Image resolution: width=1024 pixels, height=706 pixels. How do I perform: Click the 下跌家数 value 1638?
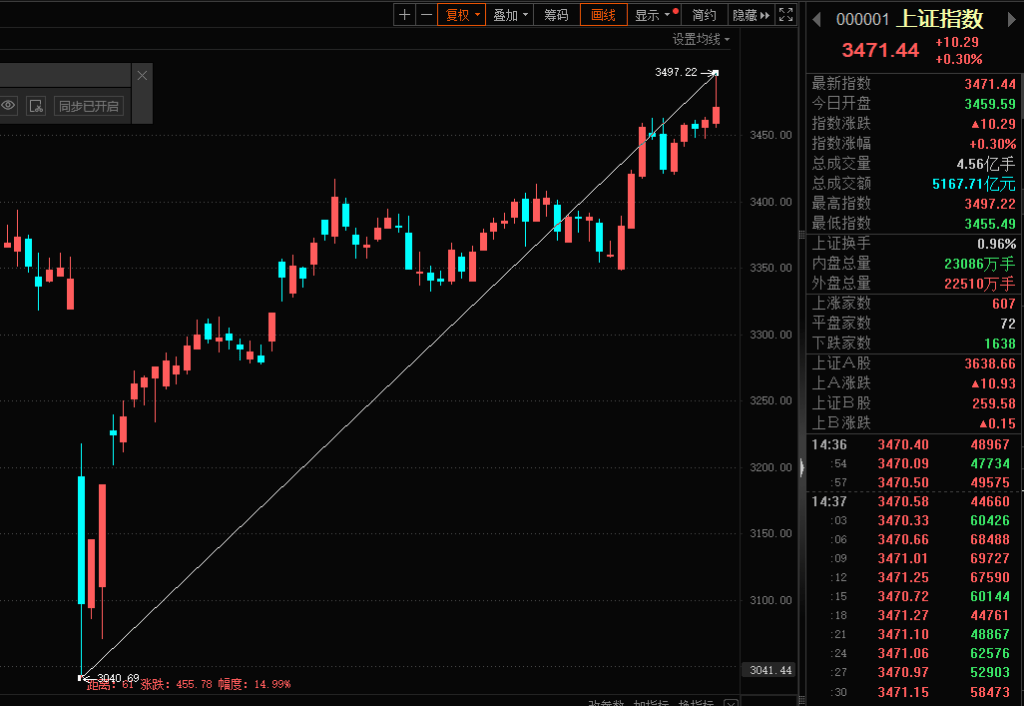click(x=1000, y=344)
